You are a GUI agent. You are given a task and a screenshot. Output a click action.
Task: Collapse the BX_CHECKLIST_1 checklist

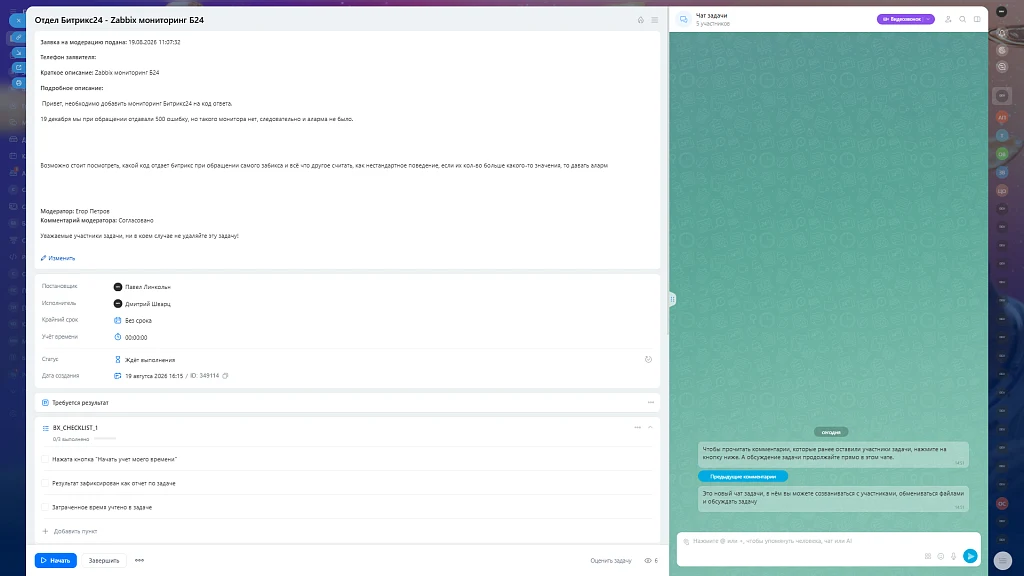pos(650,428)
